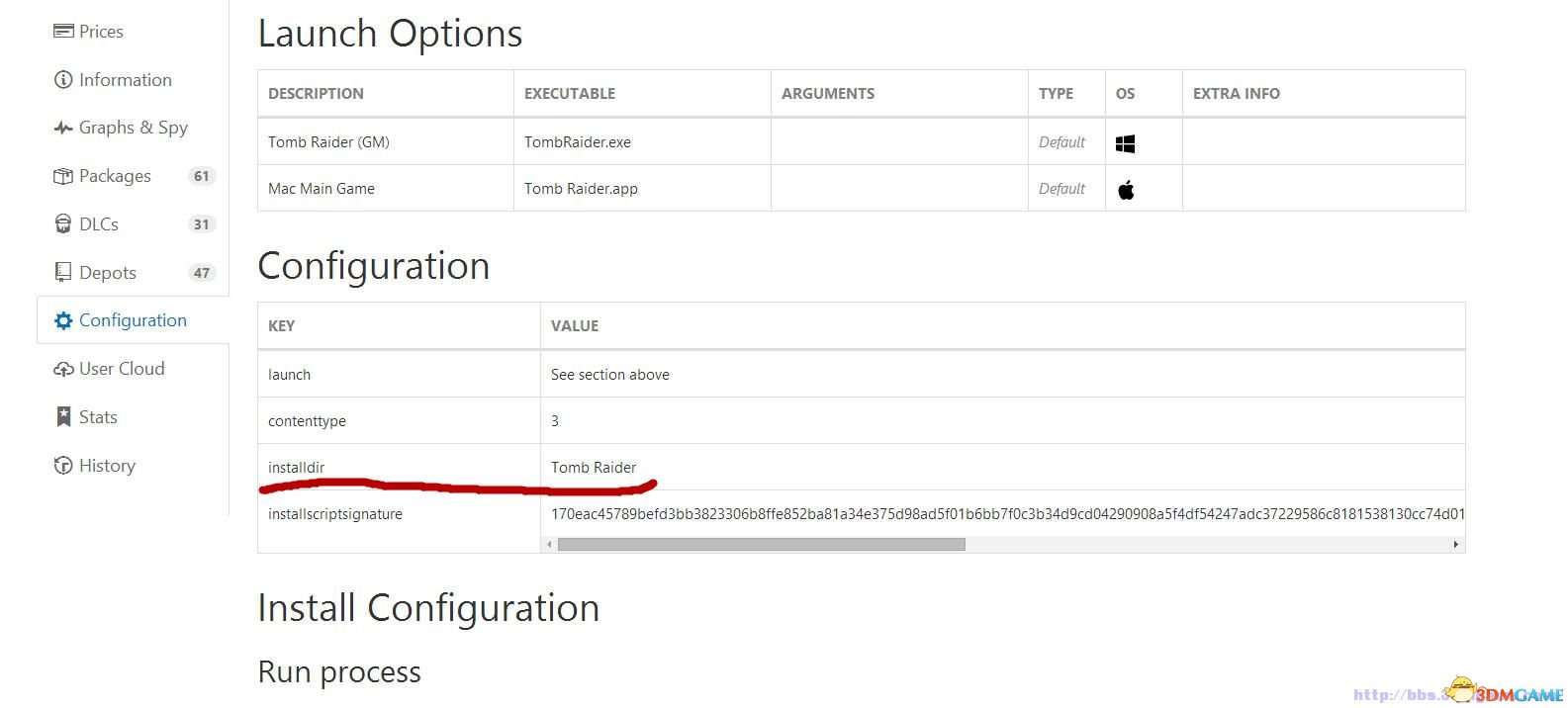Open the History tab

(x=133, y=466)
